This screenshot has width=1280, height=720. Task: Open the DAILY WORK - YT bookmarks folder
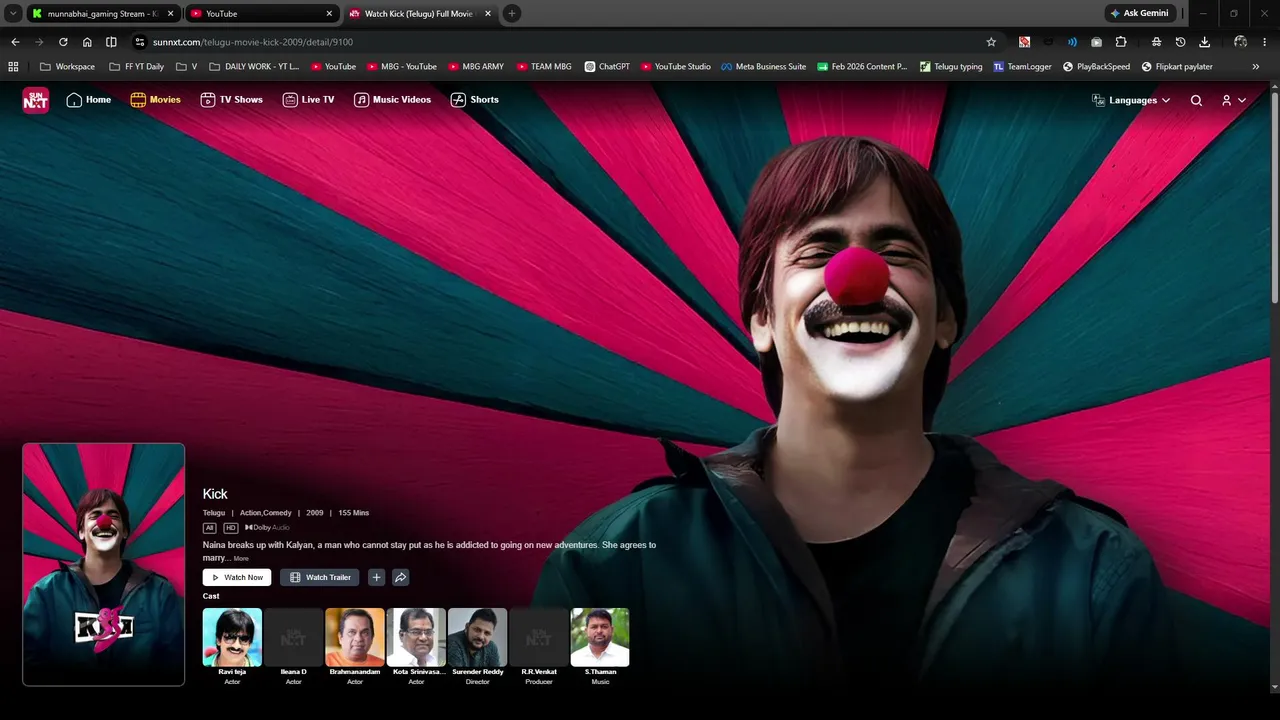pos(253,67)
